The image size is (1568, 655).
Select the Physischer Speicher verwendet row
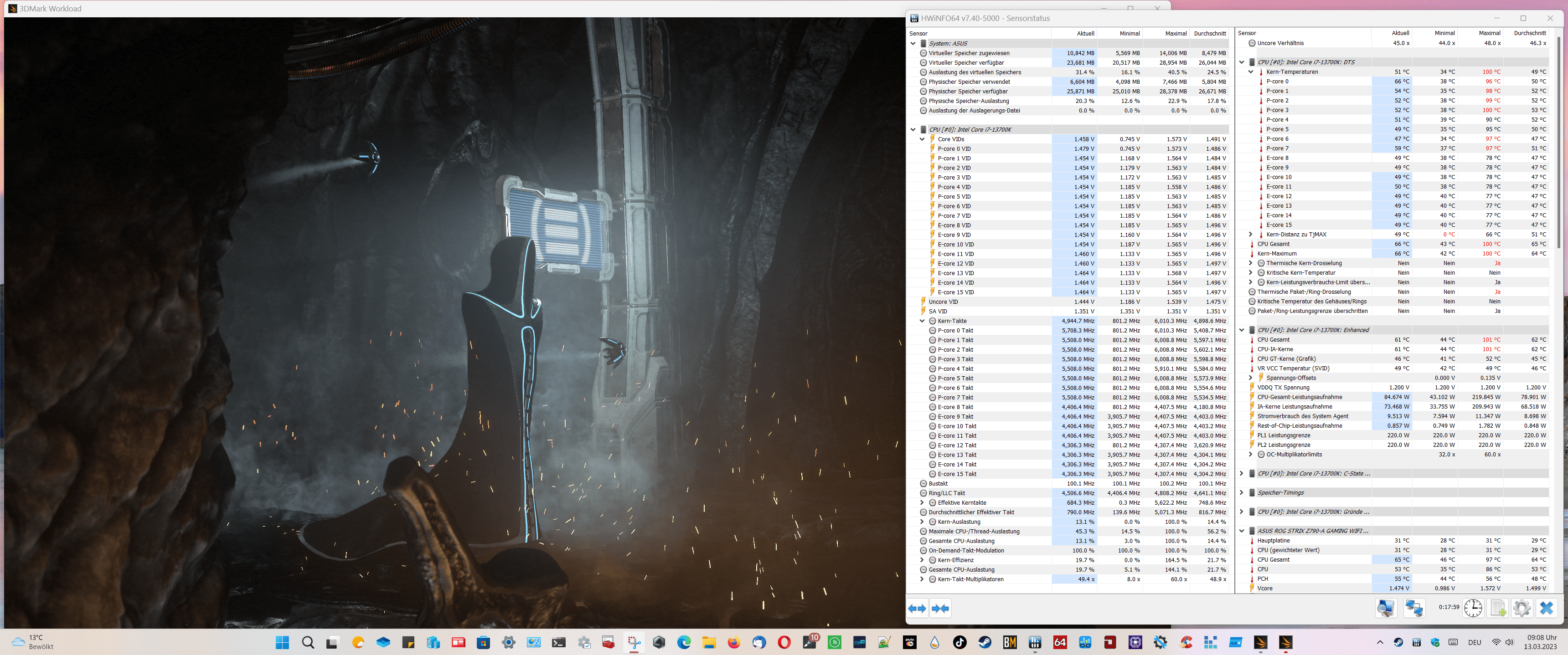(1068, 82)
